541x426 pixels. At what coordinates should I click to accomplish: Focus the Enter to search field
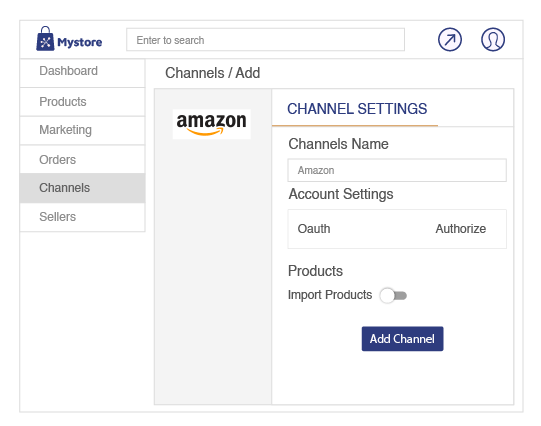tap(265, 40)
